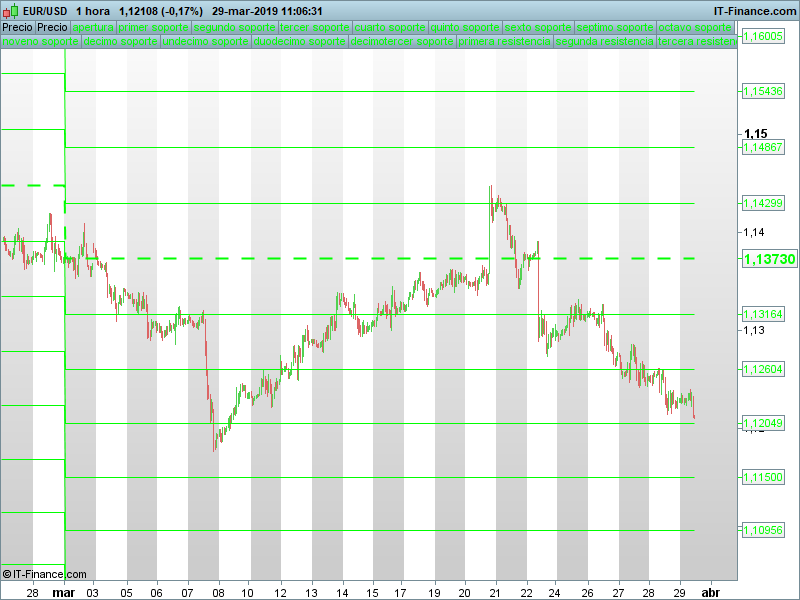
Task: Click the © IT-Finance.com copyright text
Action: [x=44, y=574]
